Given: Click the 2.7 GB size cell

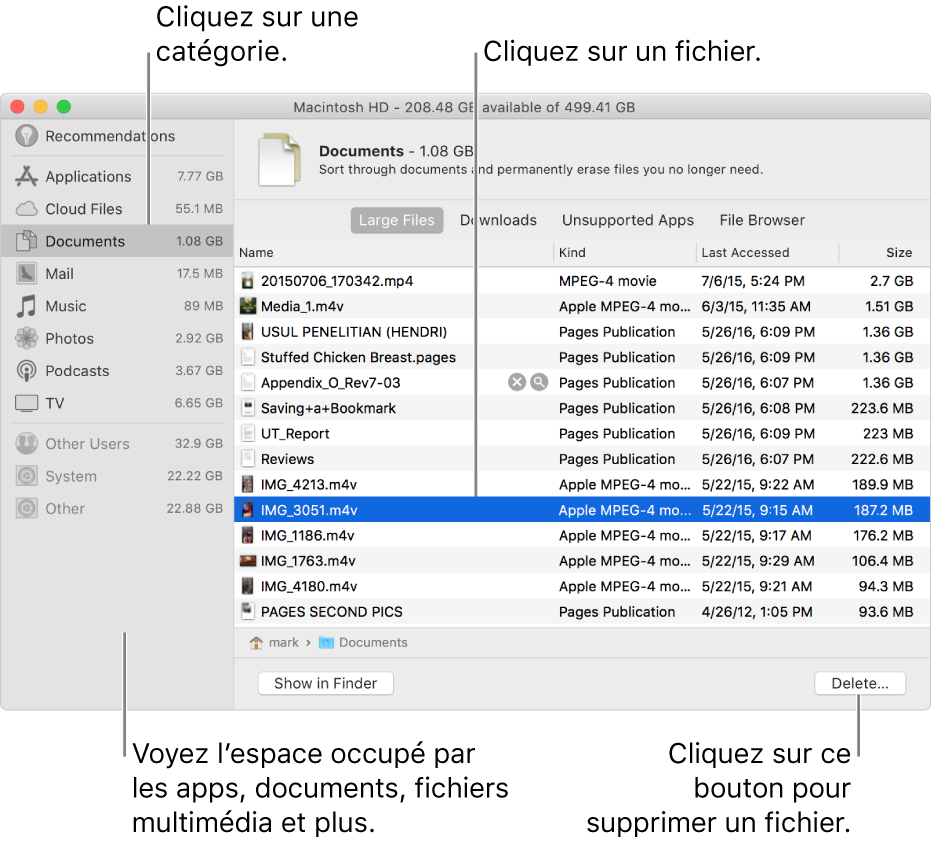Looking at the screenshot, I should [x=891, y=281].
